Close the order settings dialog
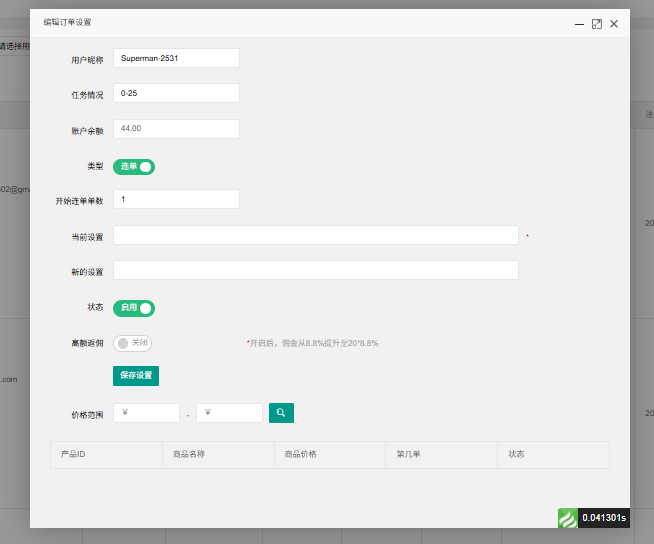The image size is (654, 544). coord(614,24)
